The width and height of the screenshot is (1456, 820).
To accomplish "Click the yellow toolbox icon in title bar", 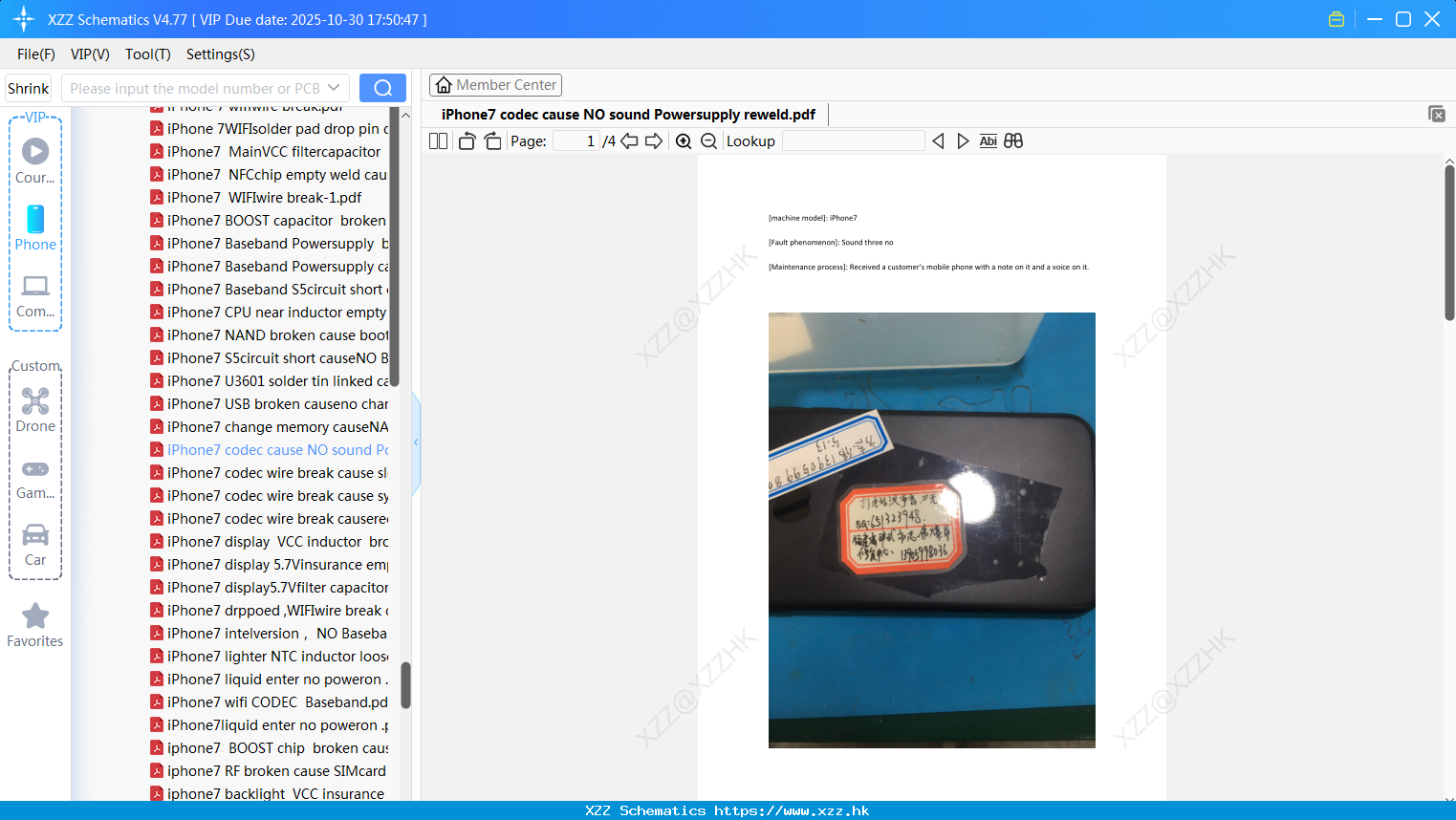I will 1336,19.
